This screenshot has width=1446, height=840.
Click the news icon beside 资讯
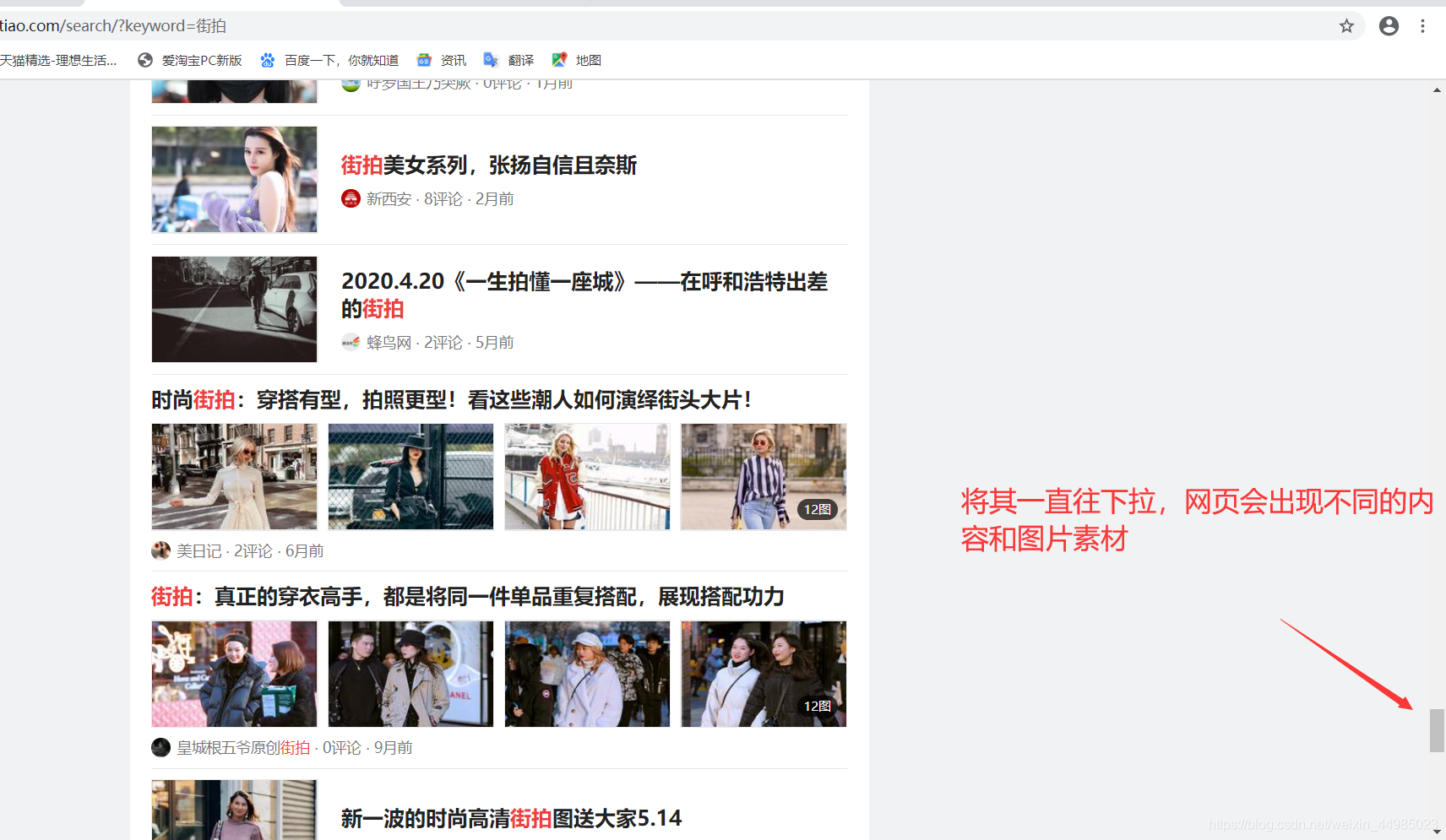click(424, 60)
